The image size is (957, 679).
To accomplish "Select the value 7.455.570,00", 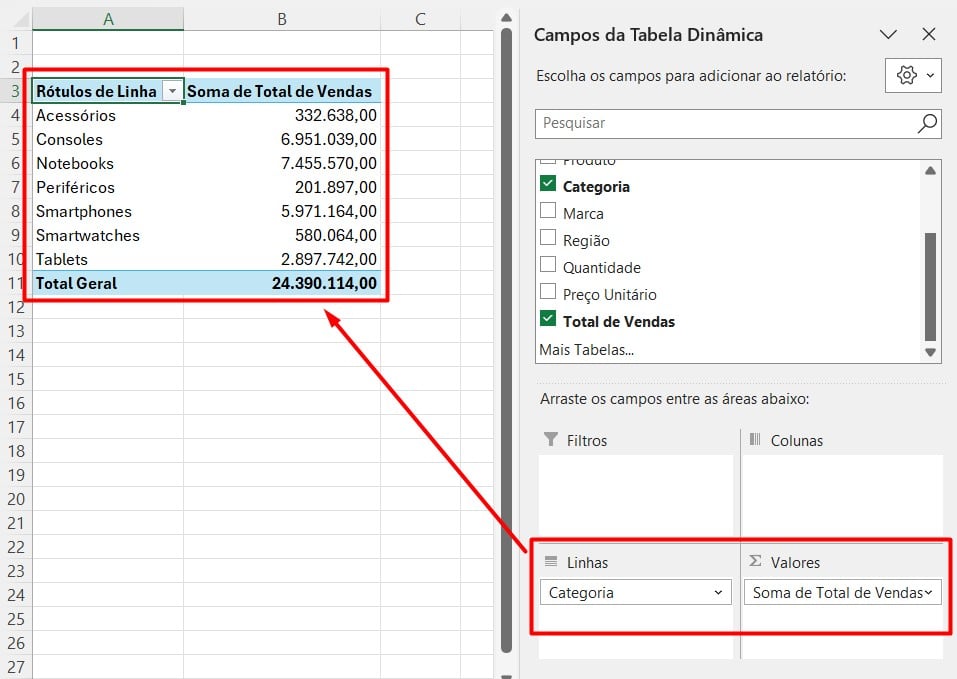I will click(x=282, y=163).
